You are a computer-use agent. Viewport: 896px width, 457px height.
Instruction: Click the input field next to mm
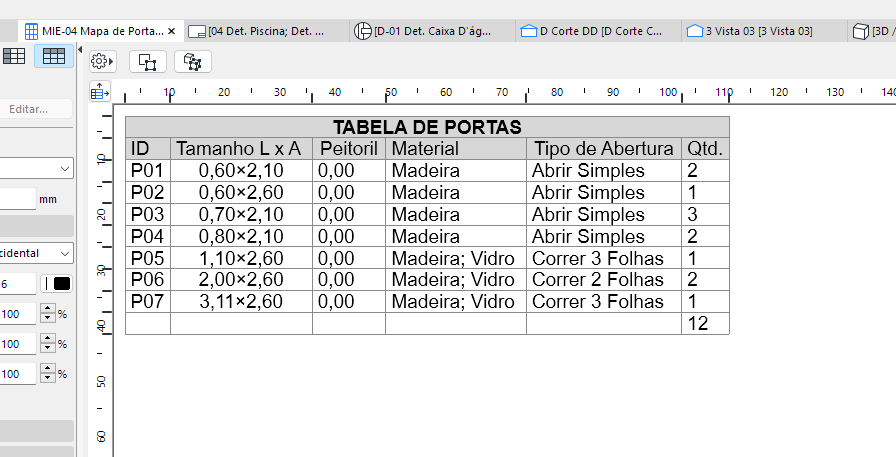(x=17, y=199)
